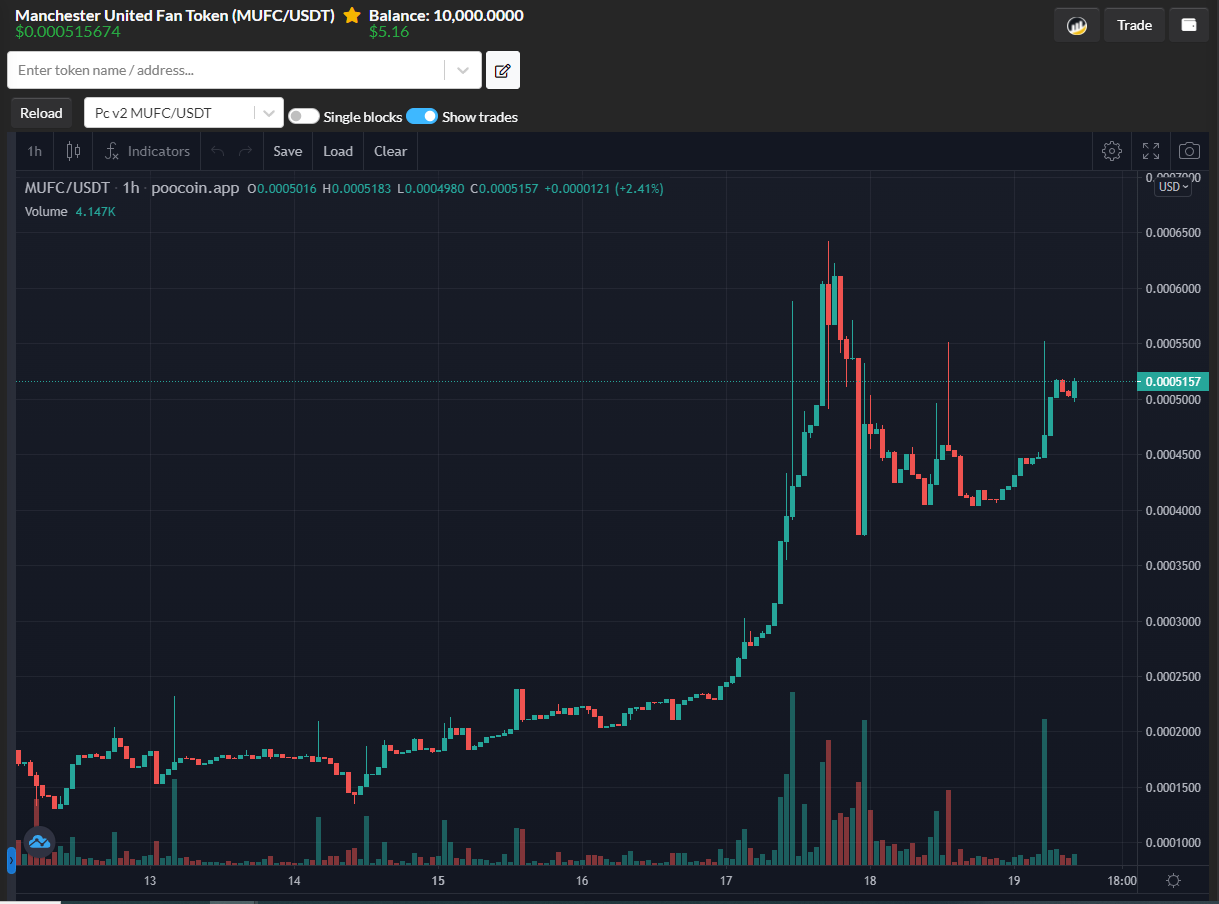Click the date label 15 on time axis

(438, 881)
